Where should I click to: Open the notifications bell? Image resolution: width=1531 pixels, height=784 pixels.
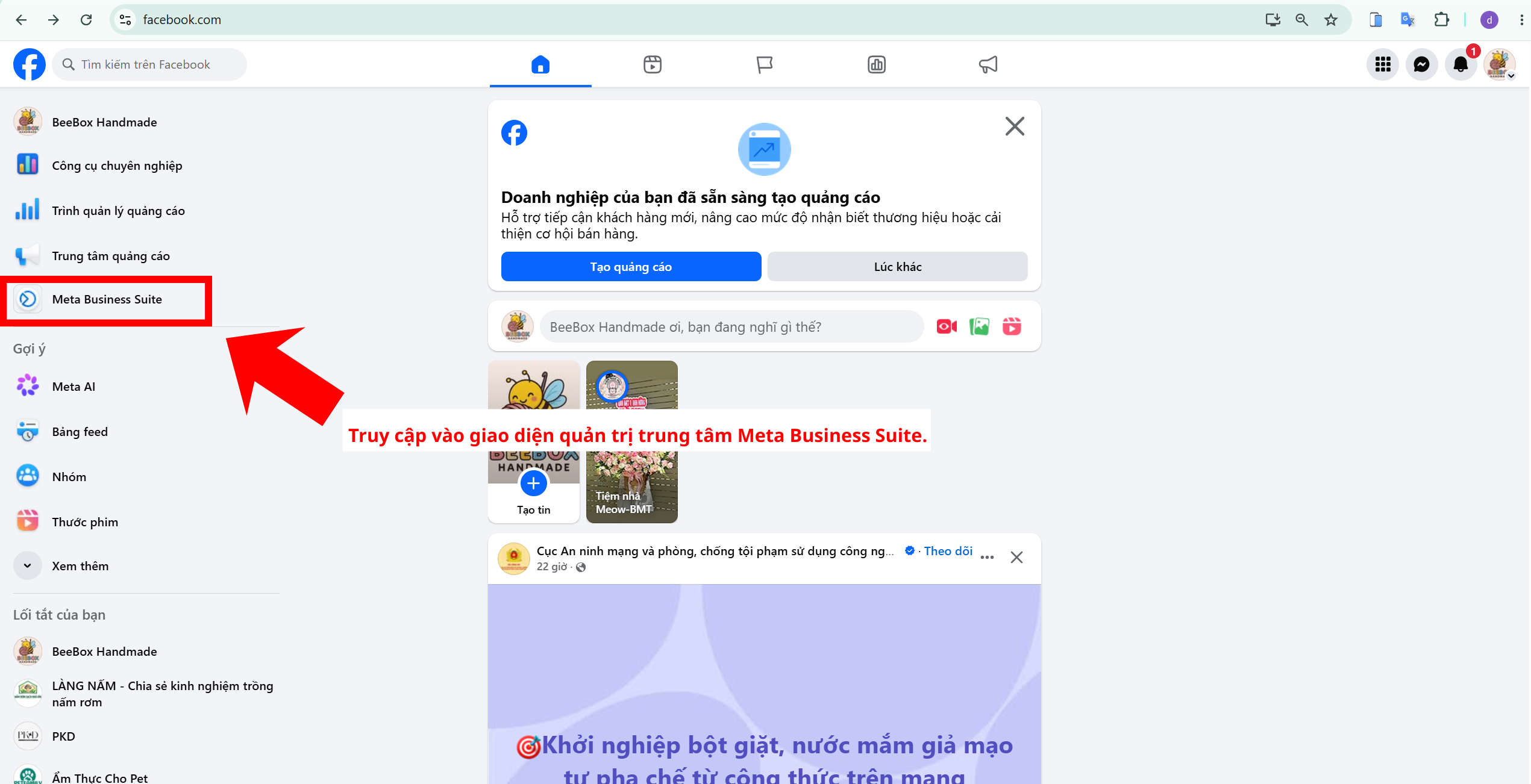1461,64
